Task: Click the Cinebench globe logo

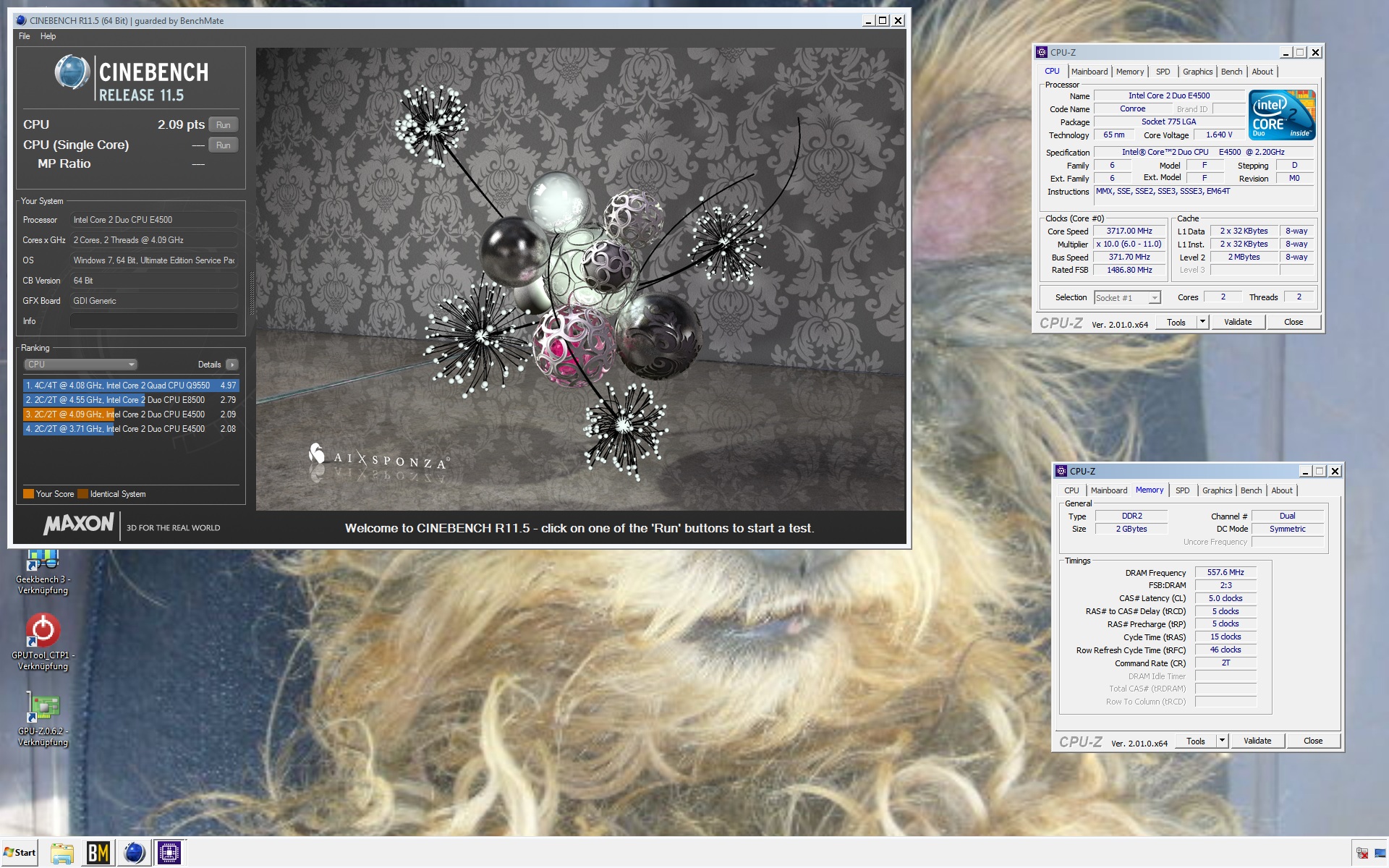Action: [72, 72]
